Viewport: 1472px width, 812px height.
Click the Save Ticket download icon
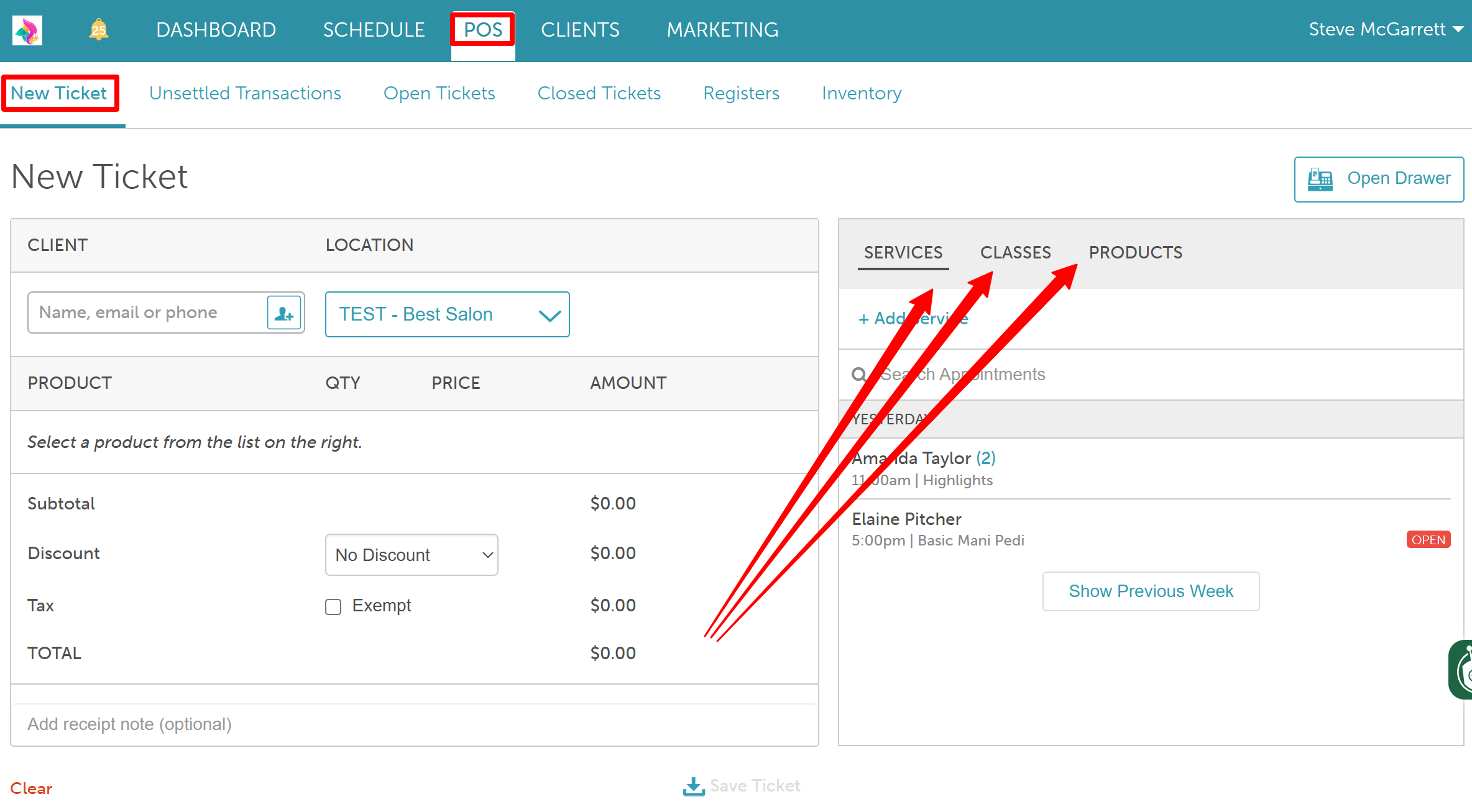click(694, 787)
